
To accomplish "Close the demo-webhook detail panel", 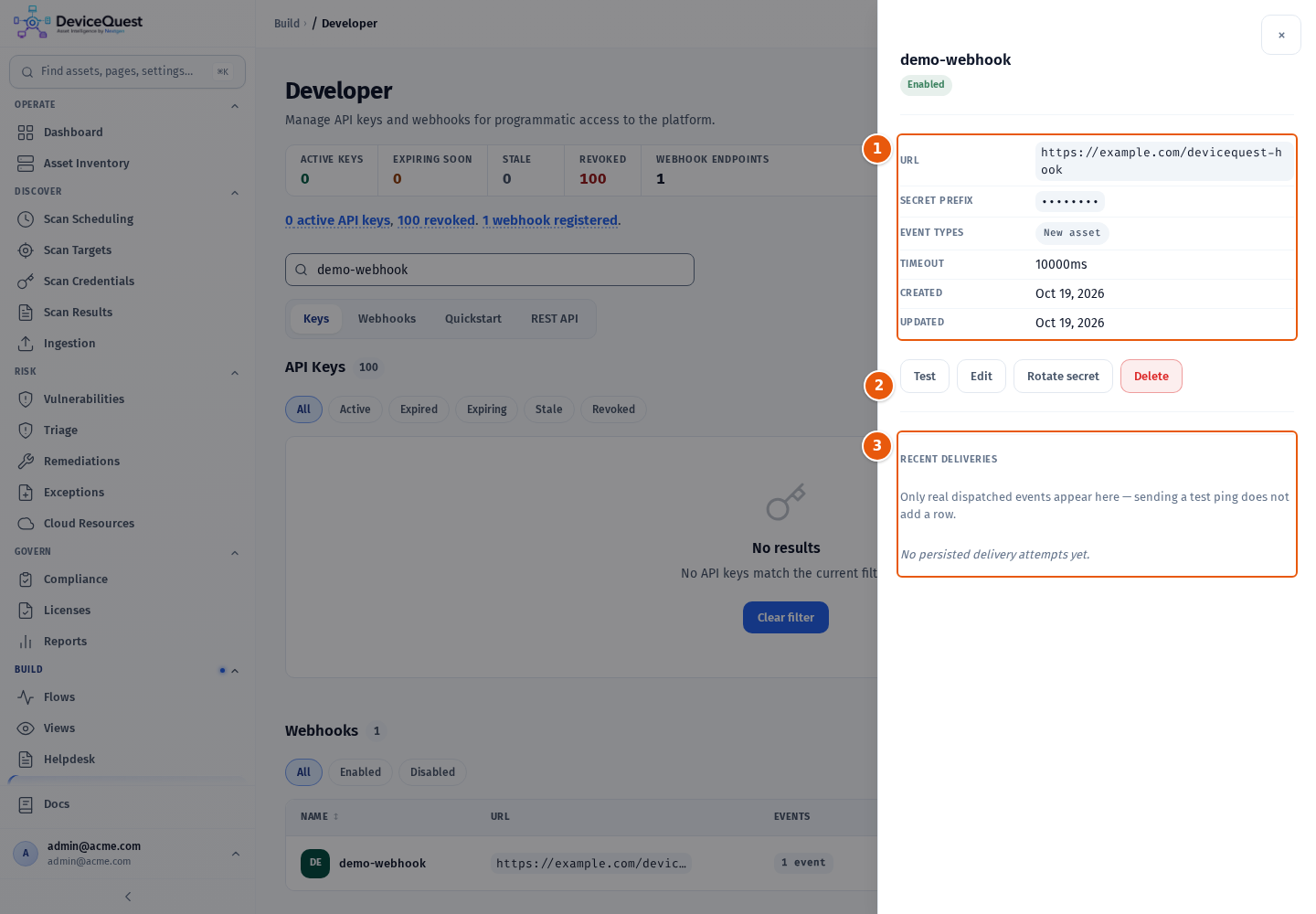I will click(1281, 35).
